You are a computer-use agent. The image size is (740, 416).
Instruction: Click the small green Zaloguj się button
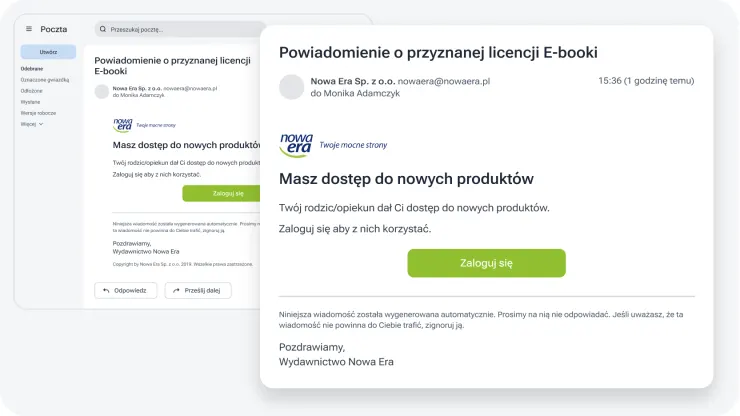pos(221,193)
